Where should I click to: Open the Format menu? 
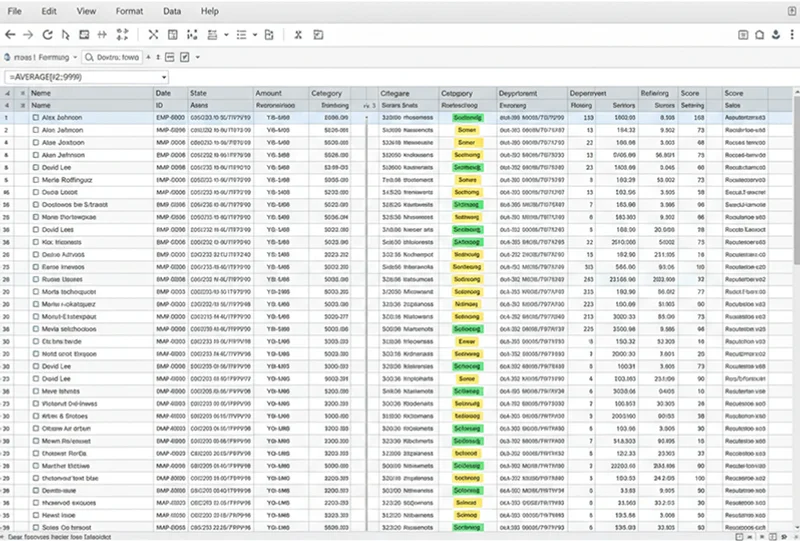click(129, 11)
